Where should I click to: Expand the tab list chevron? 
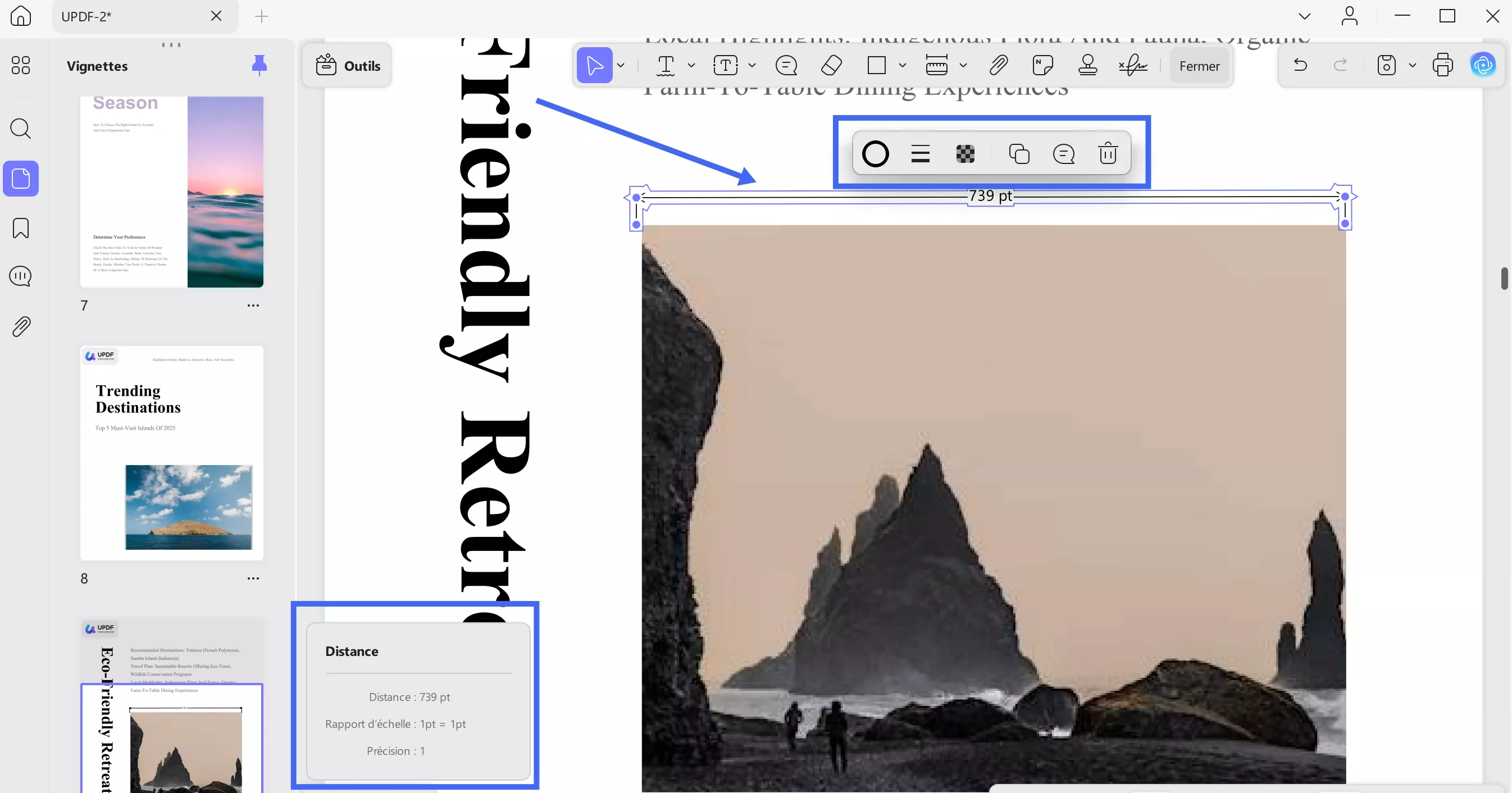(1304, 16)
